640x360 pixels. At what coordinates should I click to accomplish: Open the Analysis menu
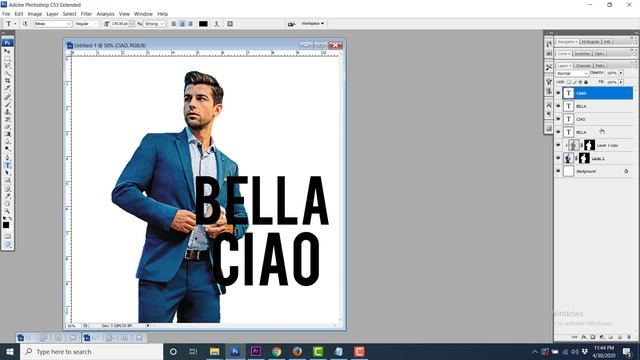point(105,14)
